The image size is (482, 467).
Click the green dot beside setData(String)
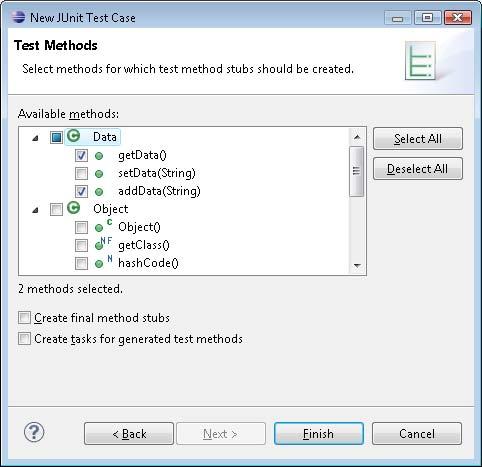99,174
